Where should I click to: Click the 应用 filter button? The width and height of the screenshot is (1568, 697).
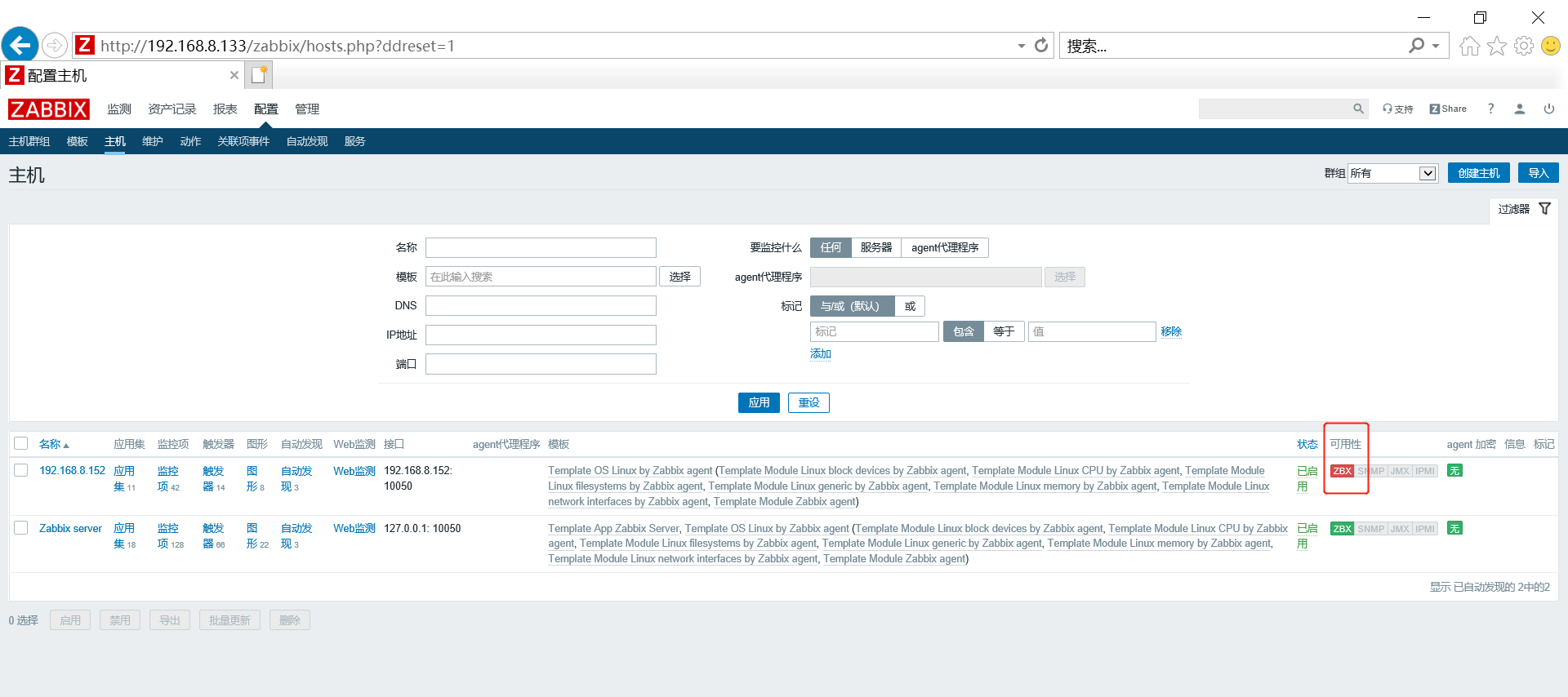point(759,402)
